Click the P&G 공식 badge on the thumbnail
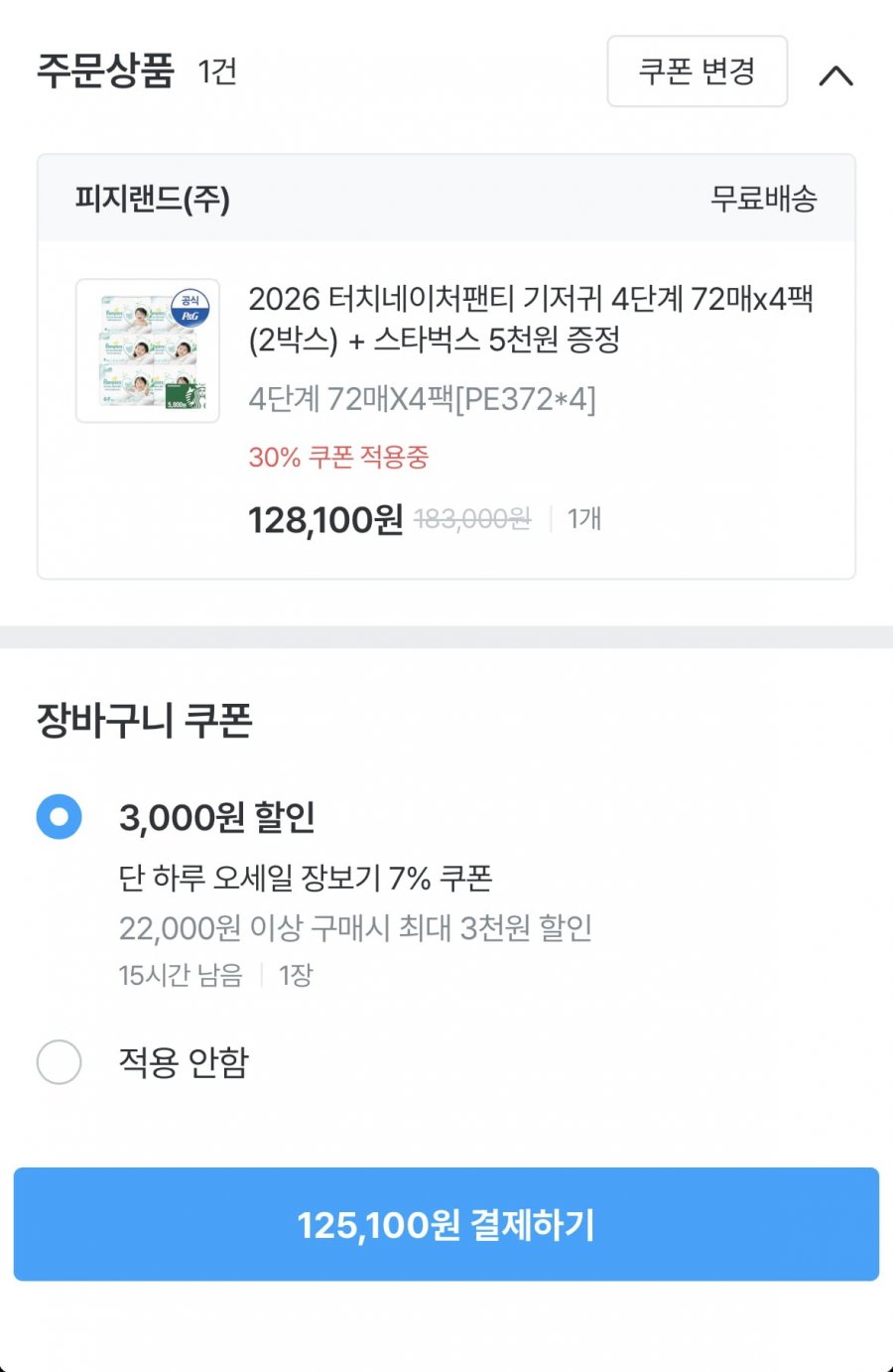The width and height of the screenshot is (893, 1372). coord(190,308)
